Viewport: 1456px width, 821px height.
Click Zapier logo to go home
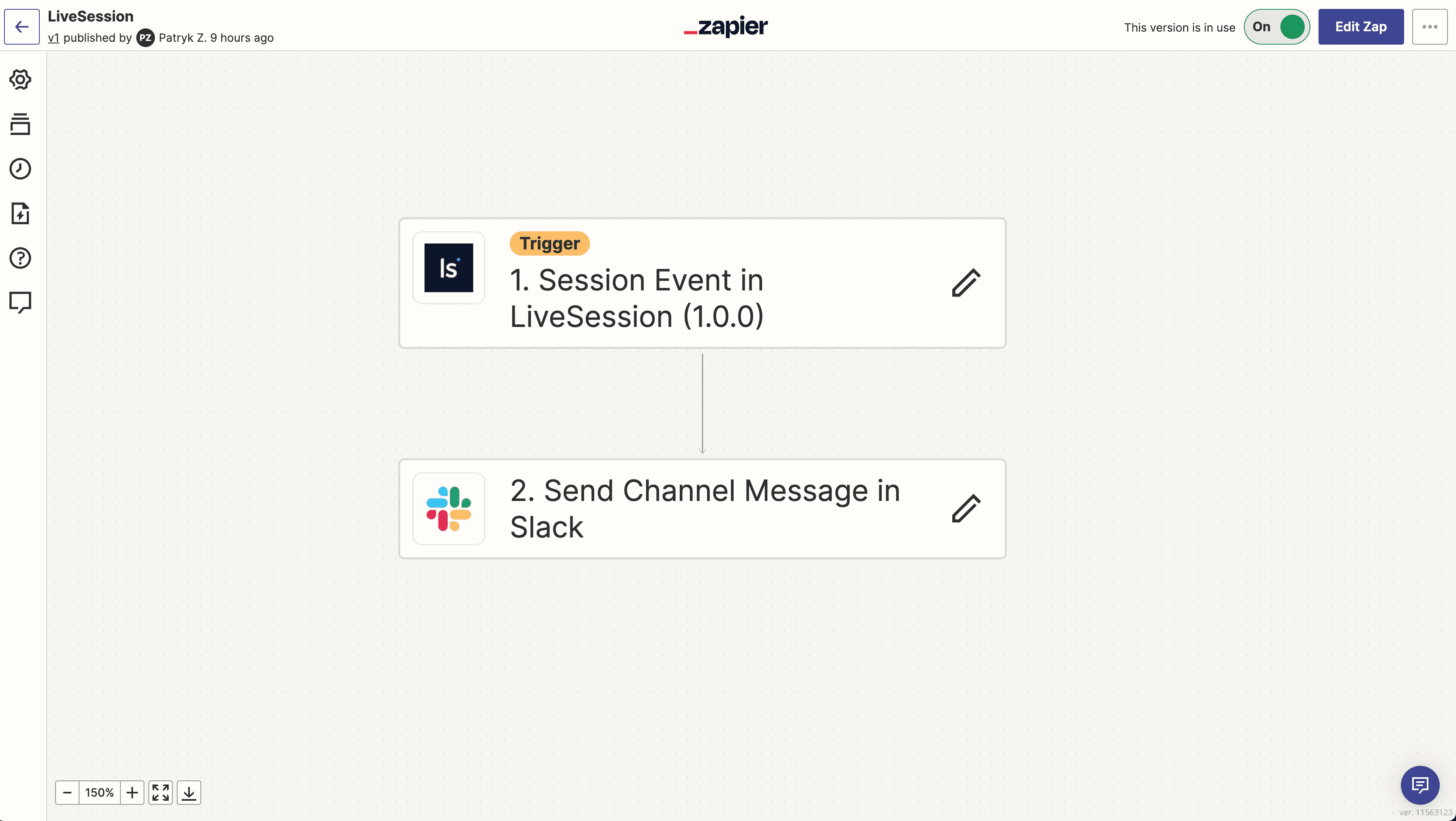(x=727, y=27)
